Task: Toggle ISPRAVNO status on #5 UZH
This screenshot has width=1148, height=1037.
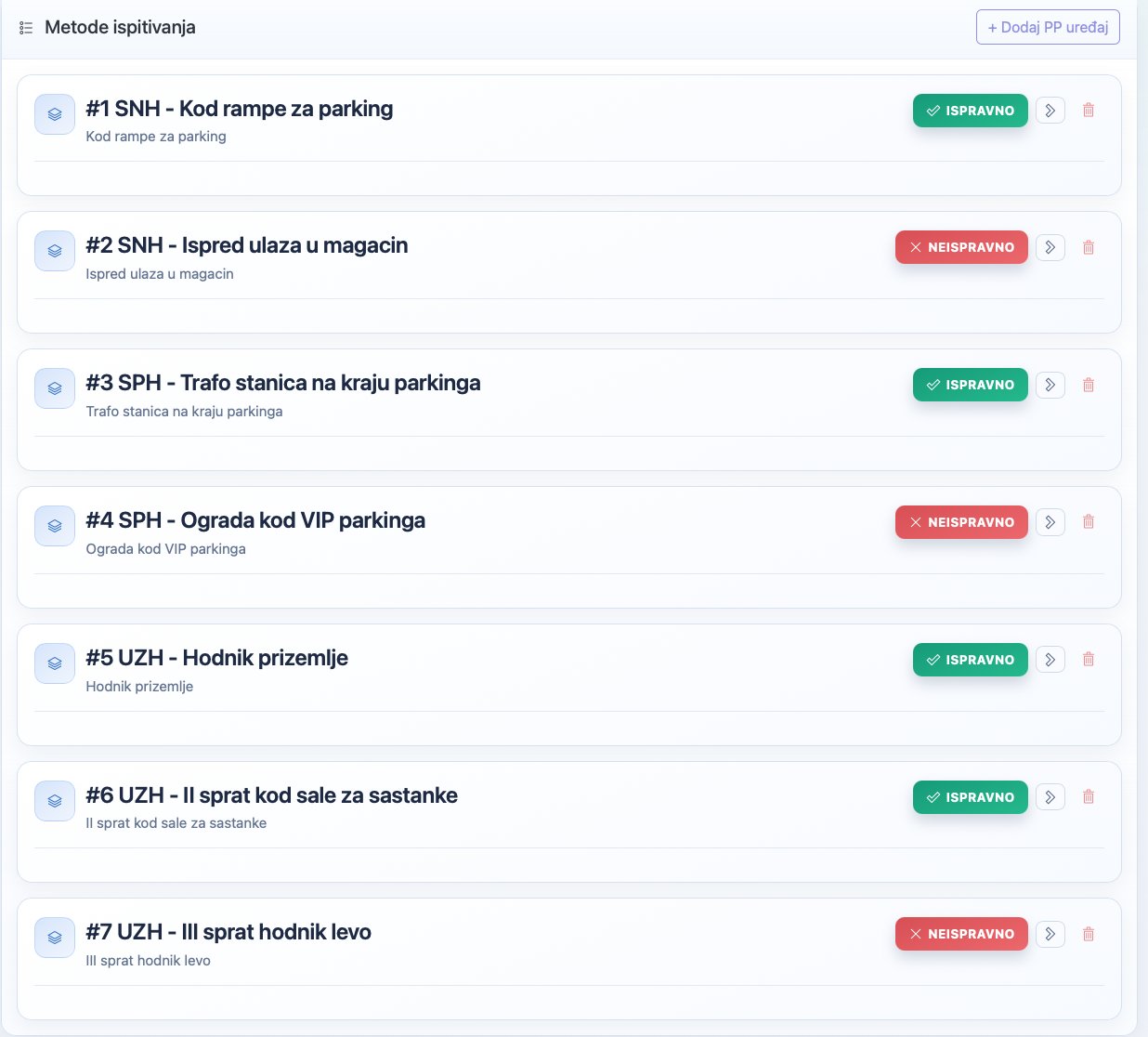Action: point(970,660)
